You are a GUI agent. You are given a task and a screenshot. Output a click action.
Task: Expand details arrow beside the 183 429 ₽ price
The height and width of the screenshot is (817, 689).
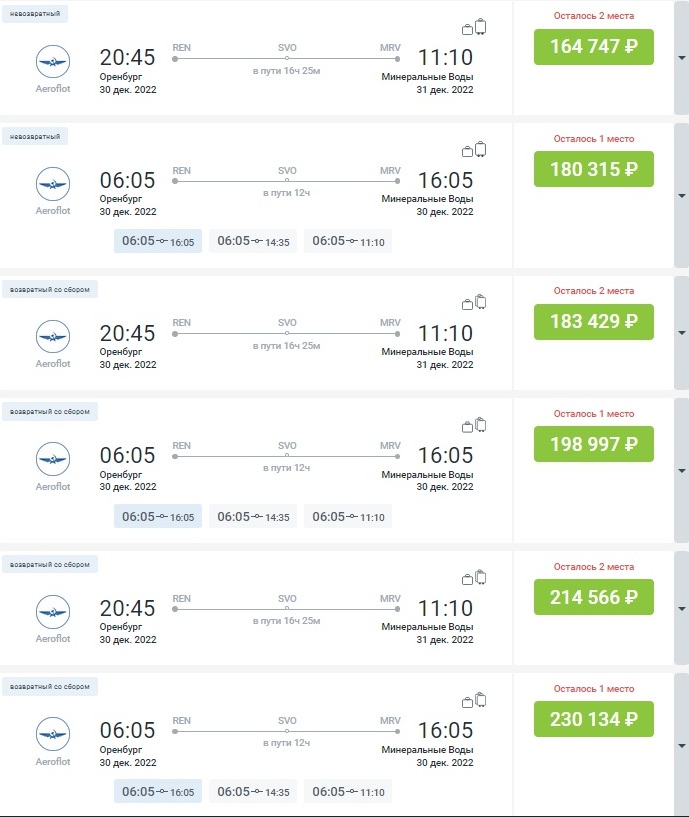point(681,332)
